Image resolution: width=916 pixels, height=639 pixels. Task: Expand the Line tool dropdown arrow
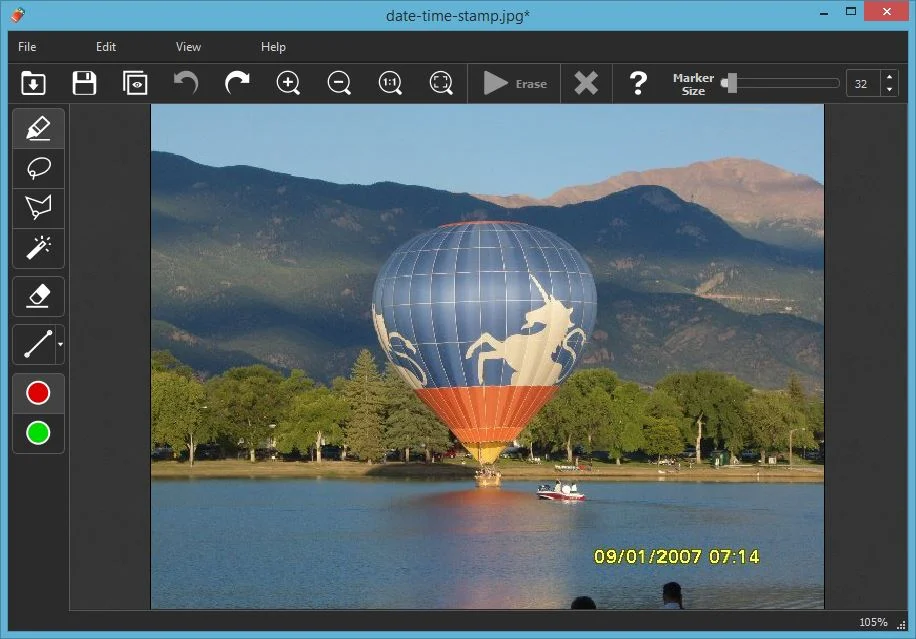(x=60, y=345)
